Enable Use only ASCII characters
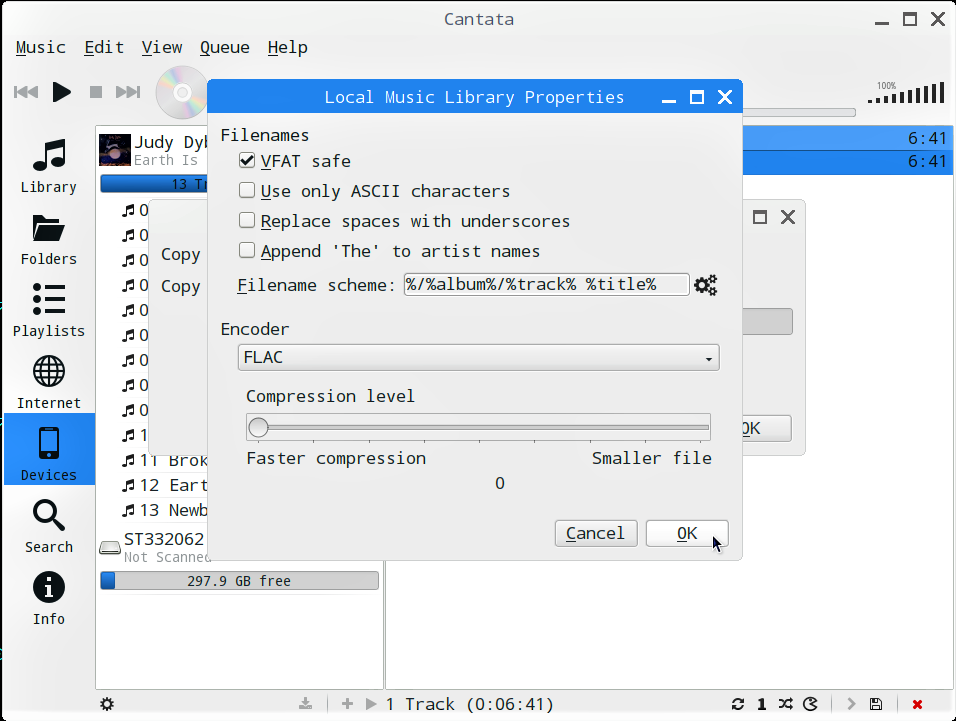The height and width of the screenshot is (721, 956). (247, 190)
